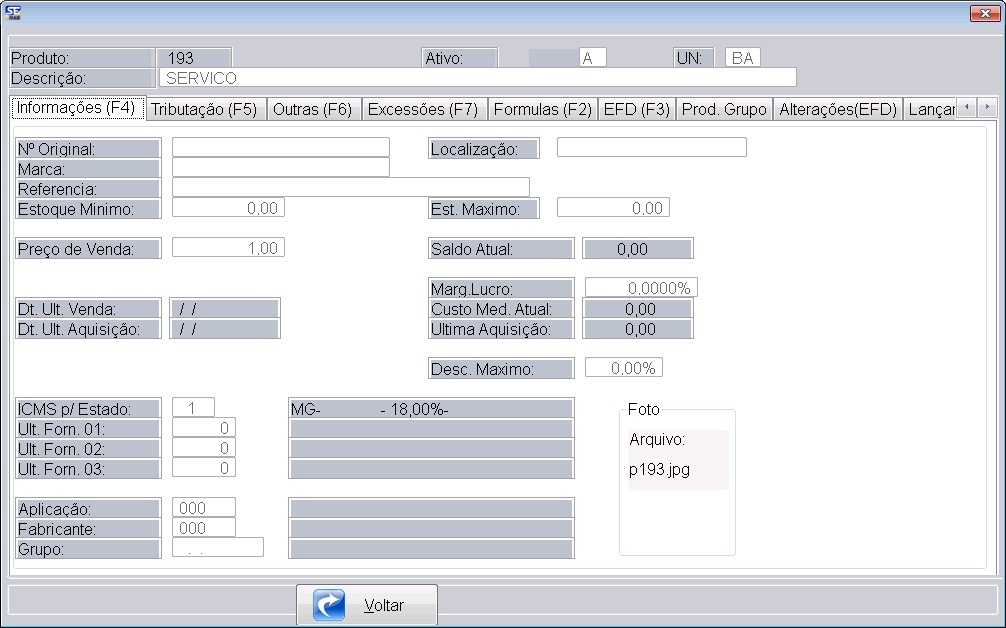The height and width of the screenshot is (628, 1006).
Task: Open the Prod. Grupo tab
Action: pos(724,109)
